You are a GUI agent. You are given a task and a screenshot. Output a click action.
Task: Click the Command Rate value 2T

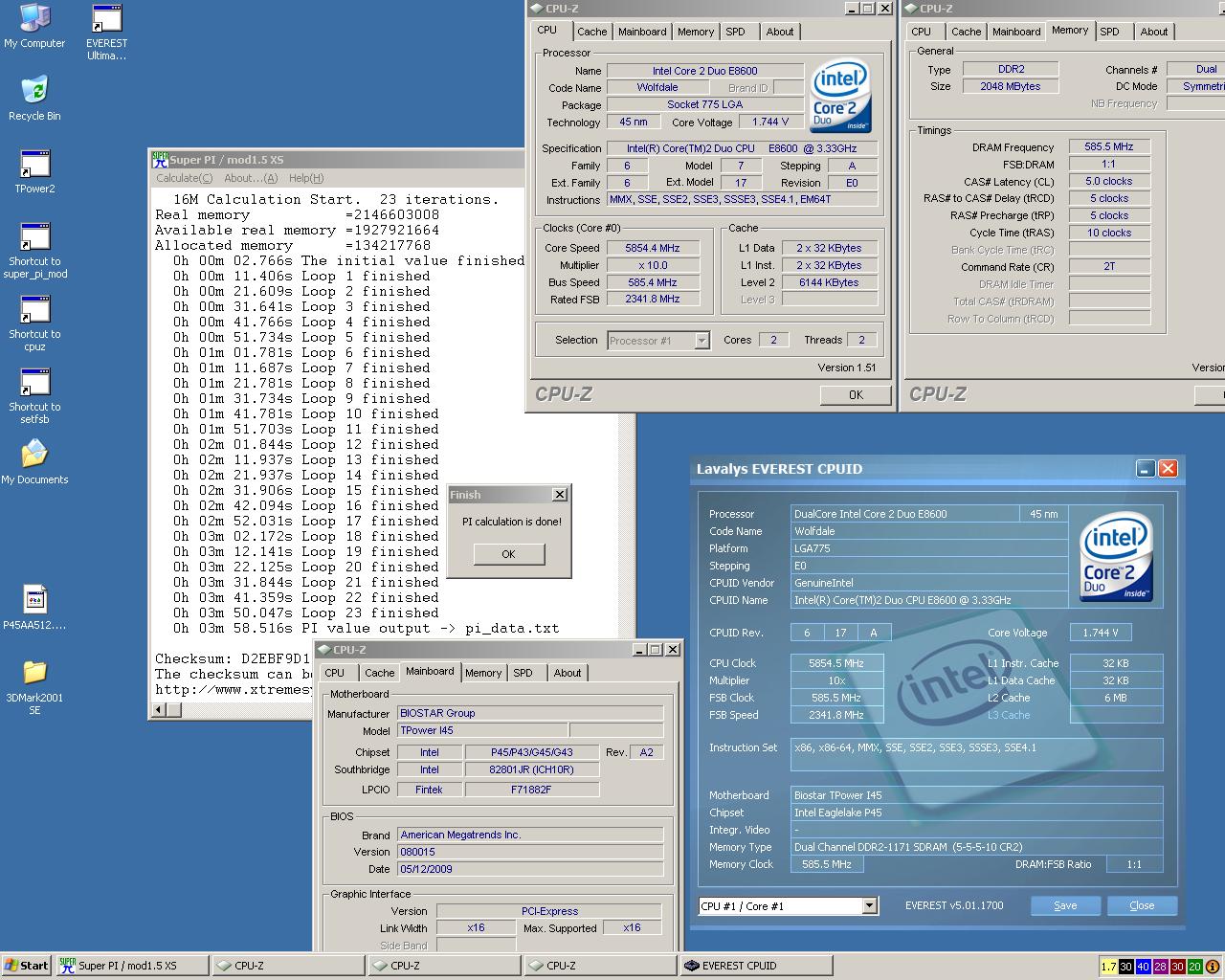pos(1109,267)
